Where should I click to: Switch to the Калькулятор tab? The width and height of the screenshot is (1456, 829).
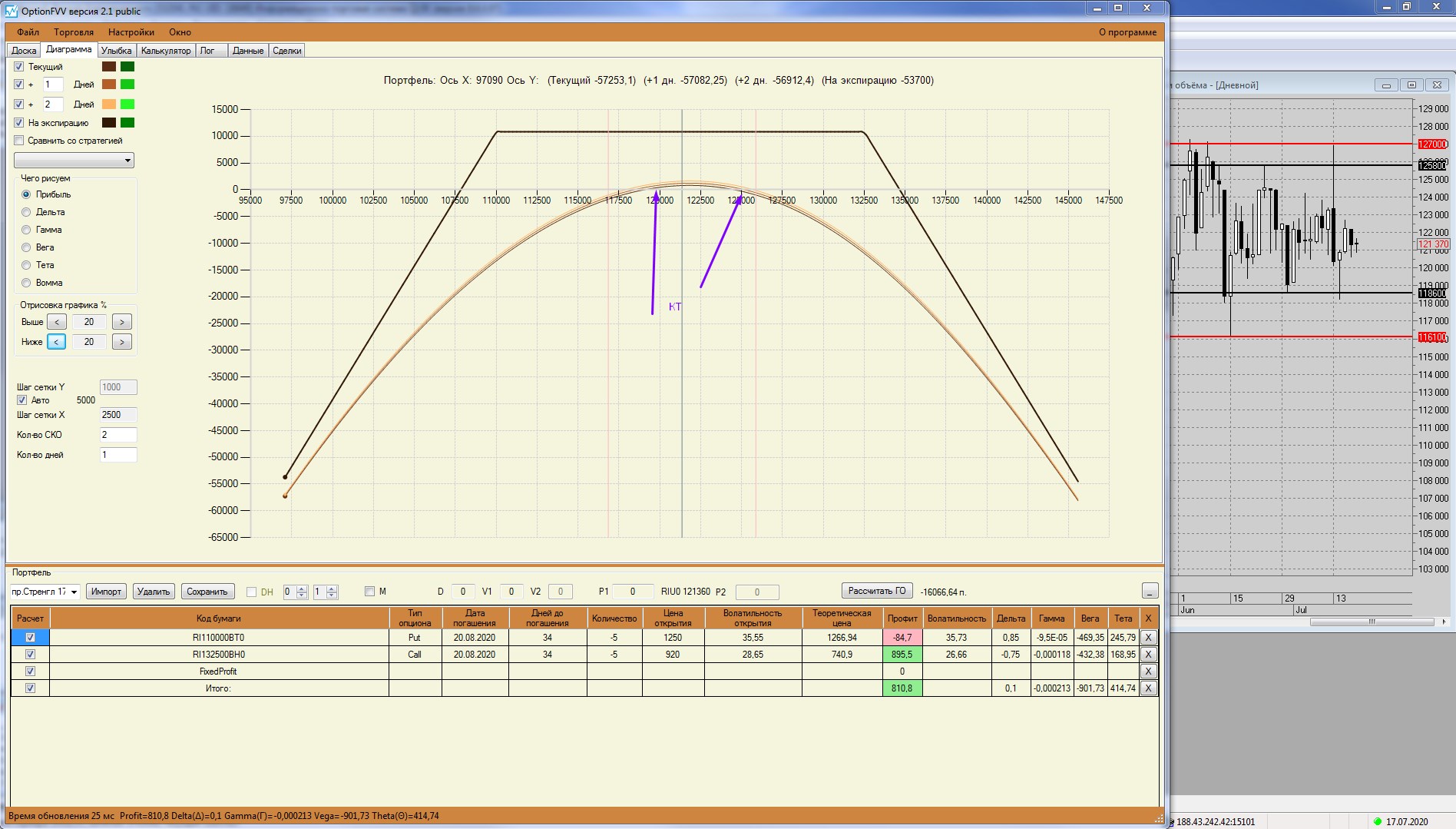pos(166,51)
